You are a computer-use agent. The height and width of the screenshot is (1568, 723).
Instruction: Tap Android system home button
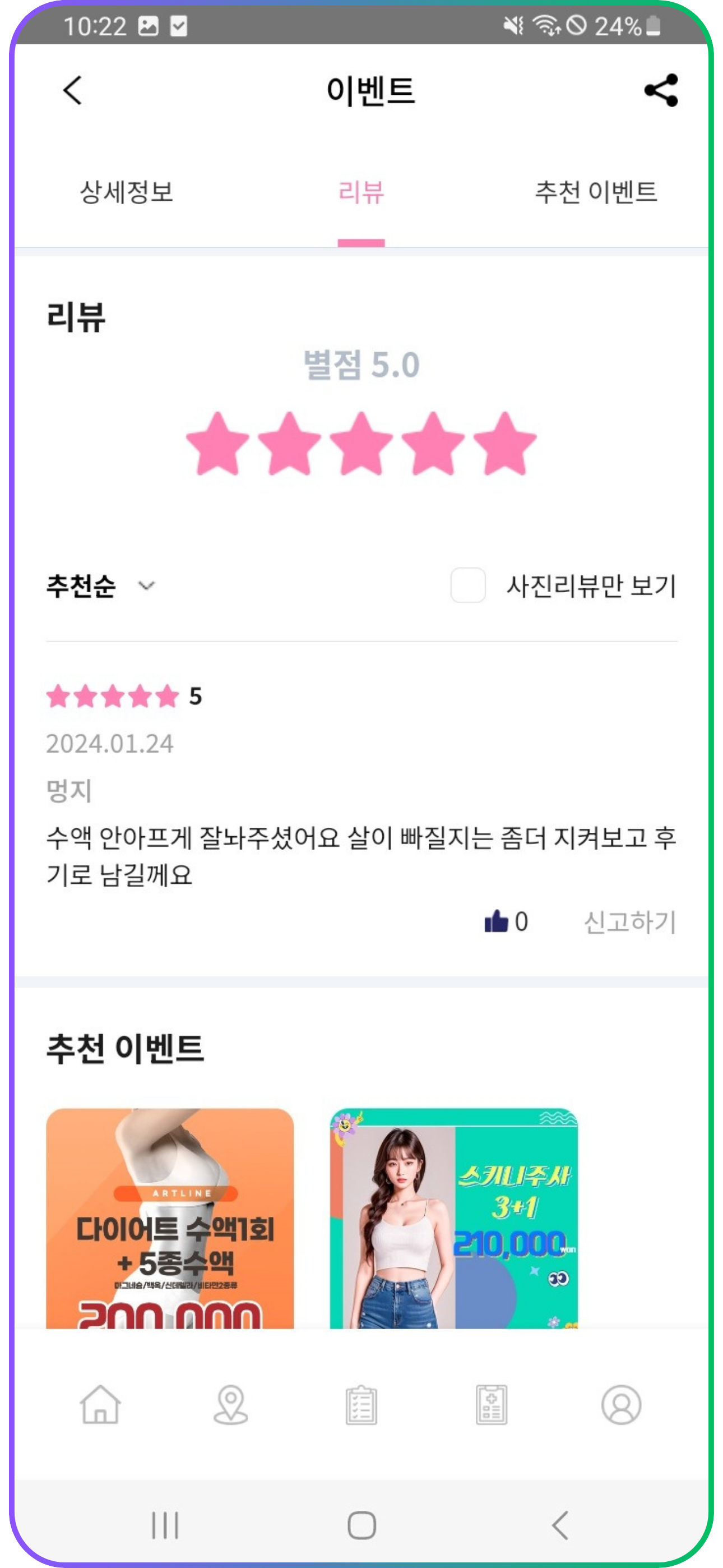coord(361,1525)
